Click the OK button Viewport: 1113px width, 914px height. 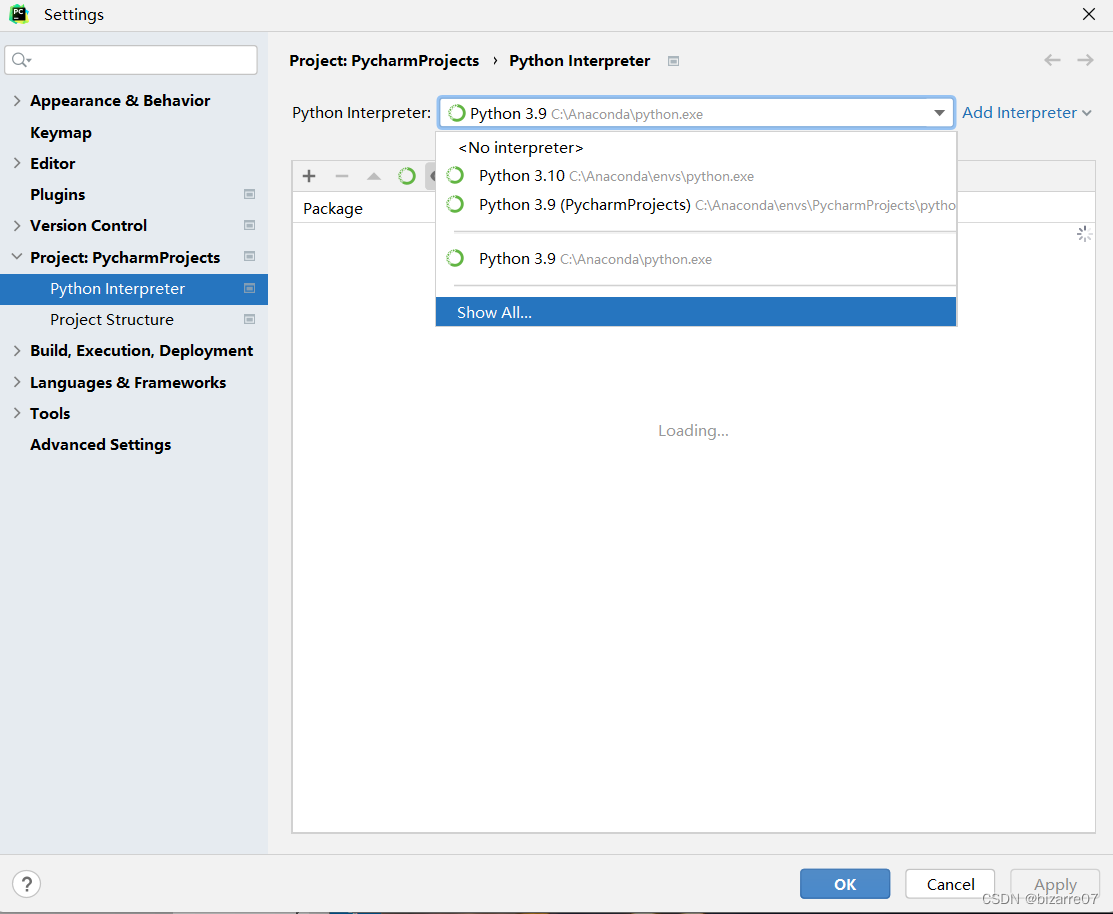845,884
